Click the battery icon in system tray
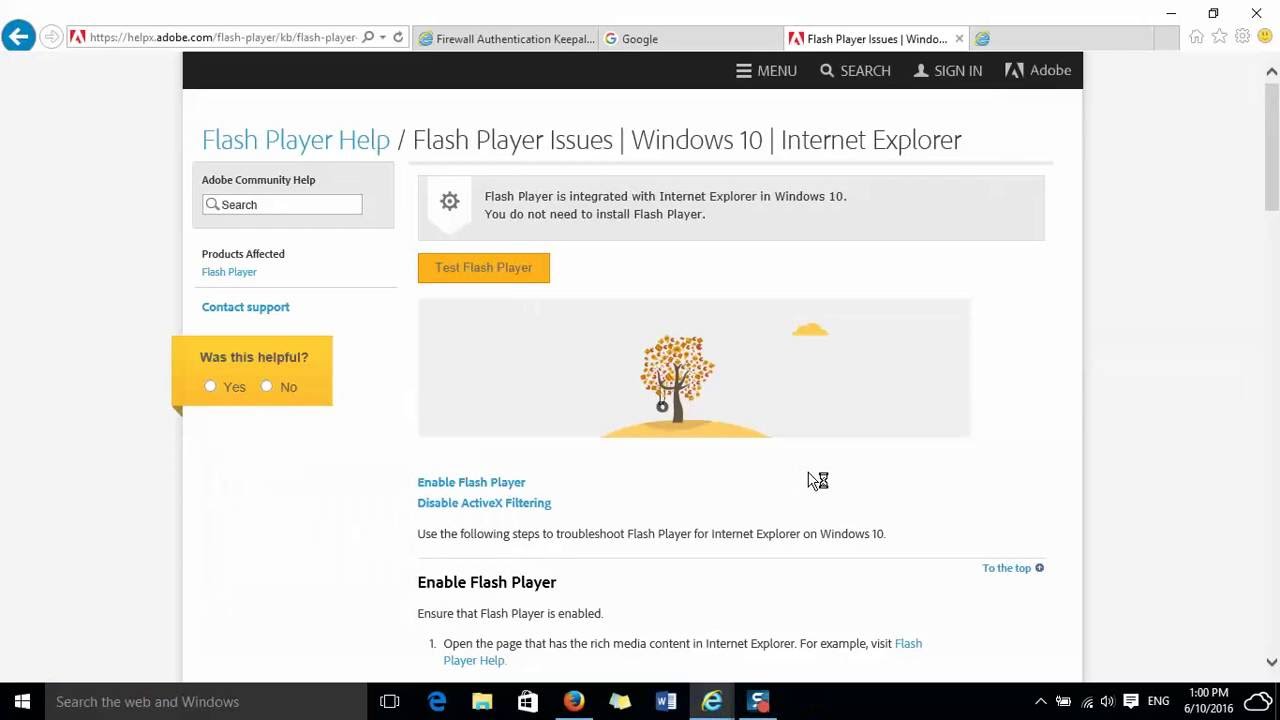1280x720 pixels. (x=1063, y=702)
